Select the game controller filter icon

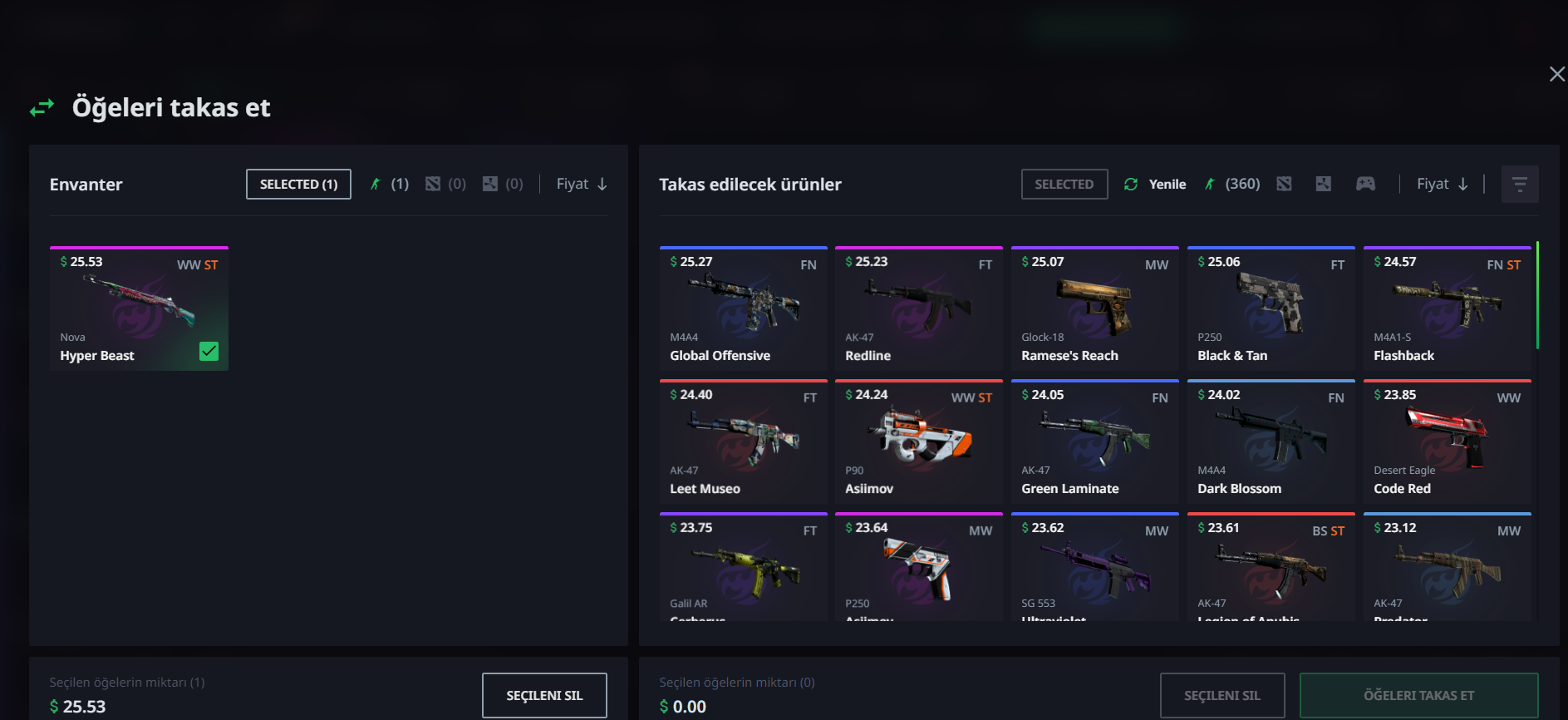[x=1365, y=184]
